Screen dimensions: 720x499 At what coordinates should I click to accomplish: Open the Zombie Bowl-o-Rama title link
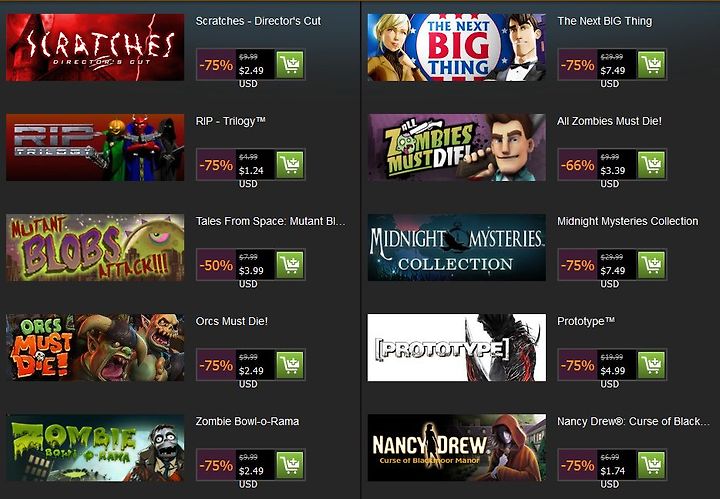click(247, 421)
